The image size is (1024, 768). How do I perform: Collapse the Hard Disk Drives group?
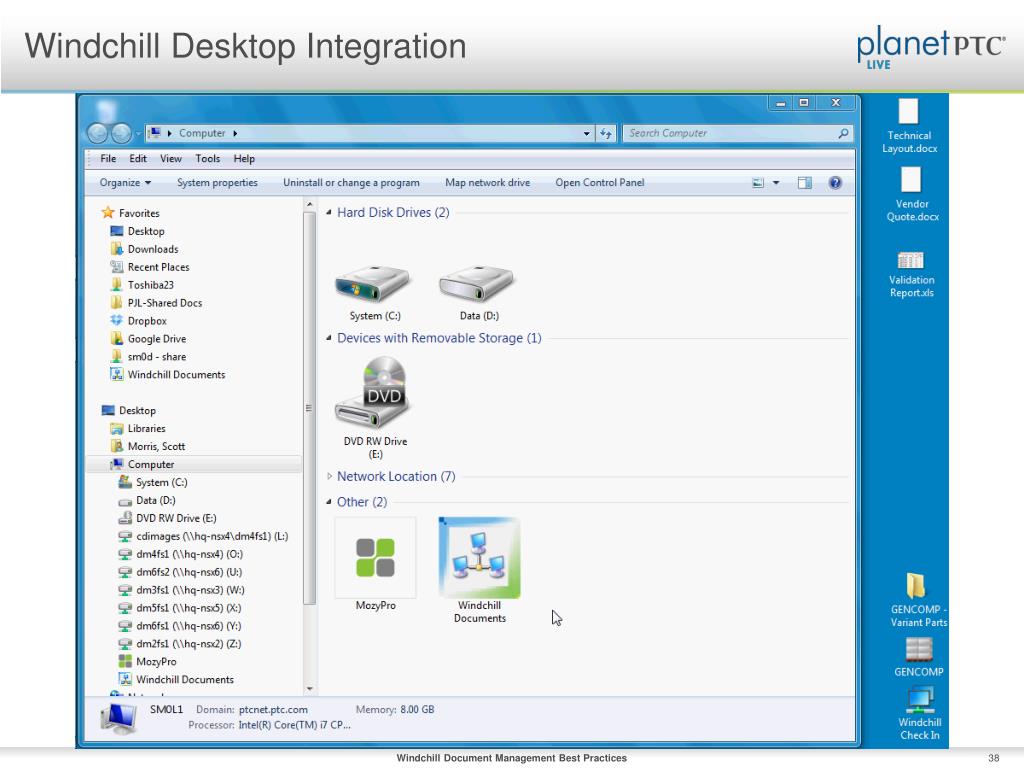328,212
